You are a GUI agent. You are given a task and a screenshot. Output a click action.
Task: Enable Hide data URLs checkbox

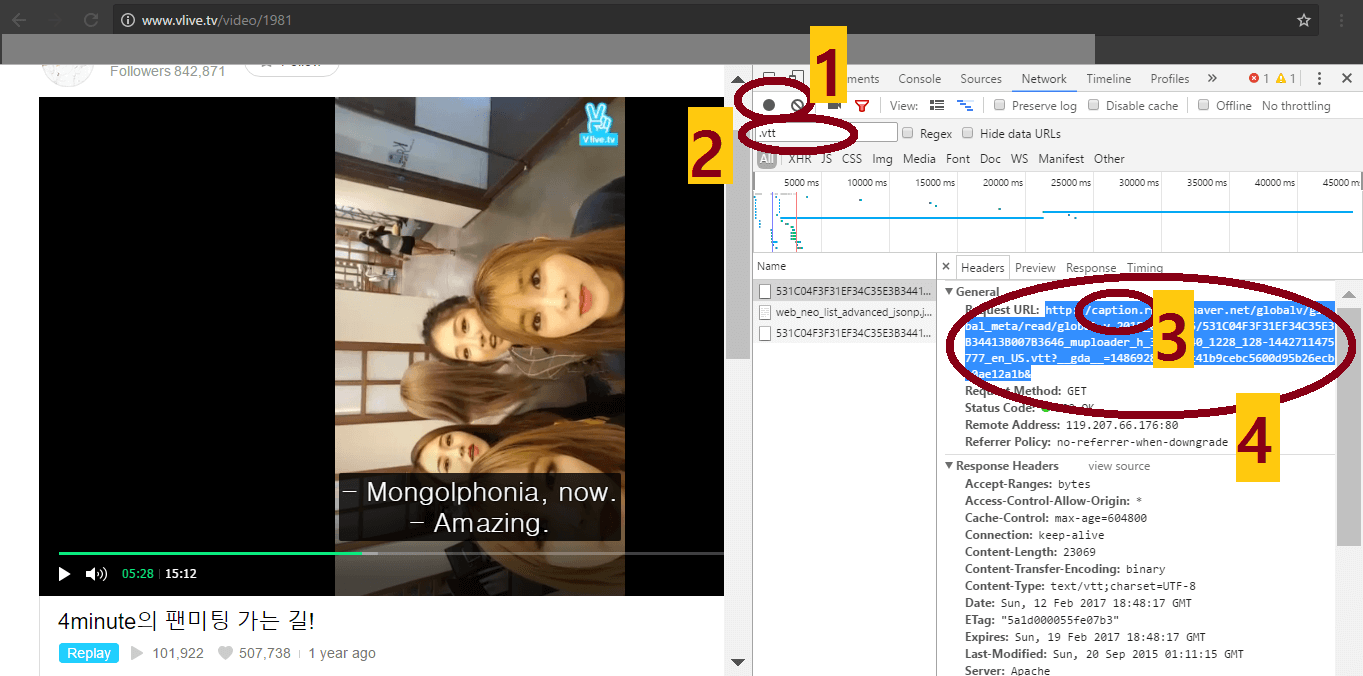[968, 133]
